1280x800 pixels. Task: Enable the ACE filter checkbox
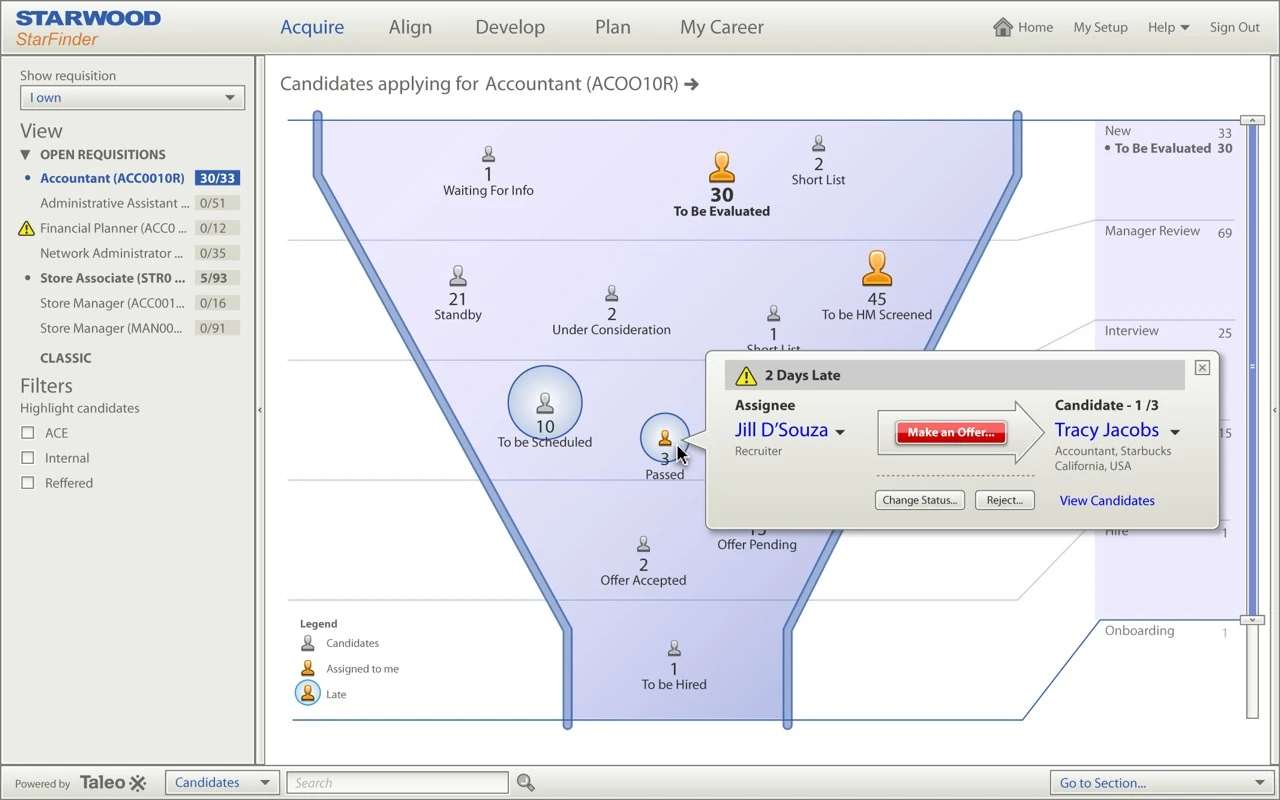pyautogui.click(x=28, y=433)
